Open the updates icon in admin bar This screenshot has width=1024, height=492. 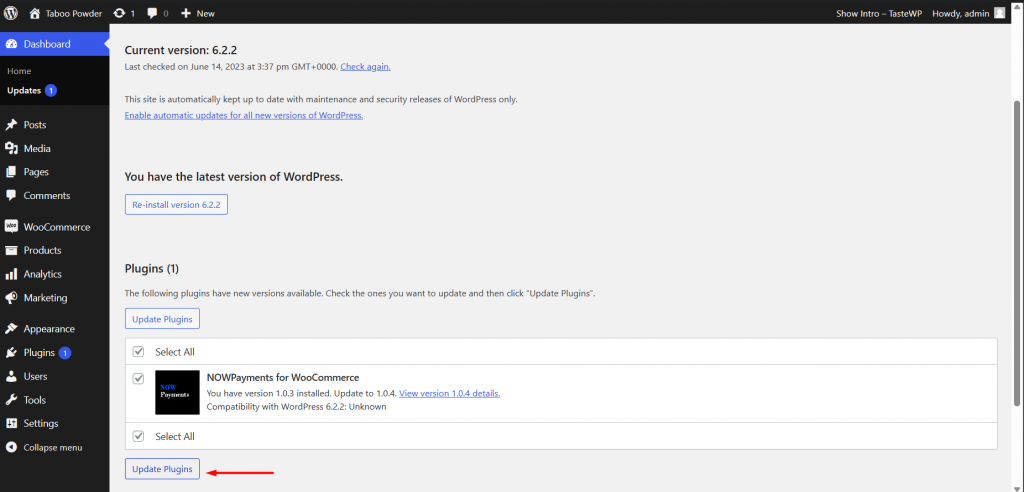pyautogui.click(x=119, y=13)
